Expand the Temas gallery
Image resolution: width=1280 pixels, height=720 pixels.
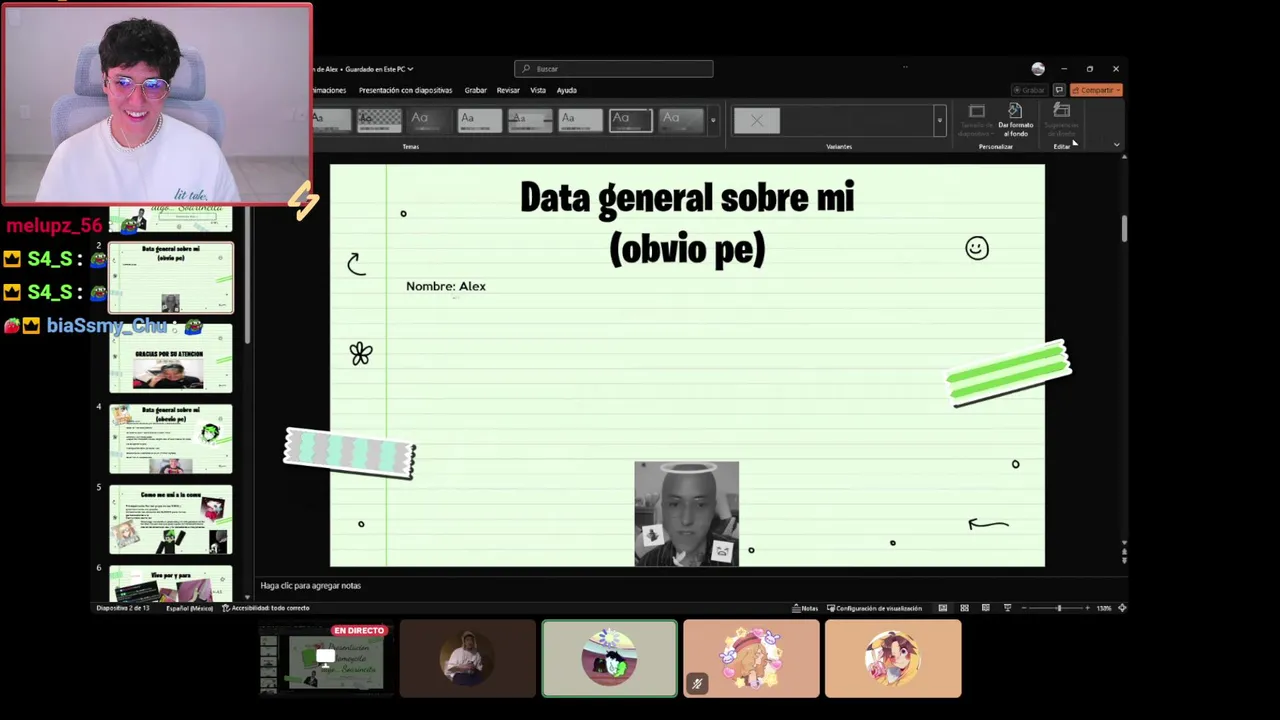713,120
